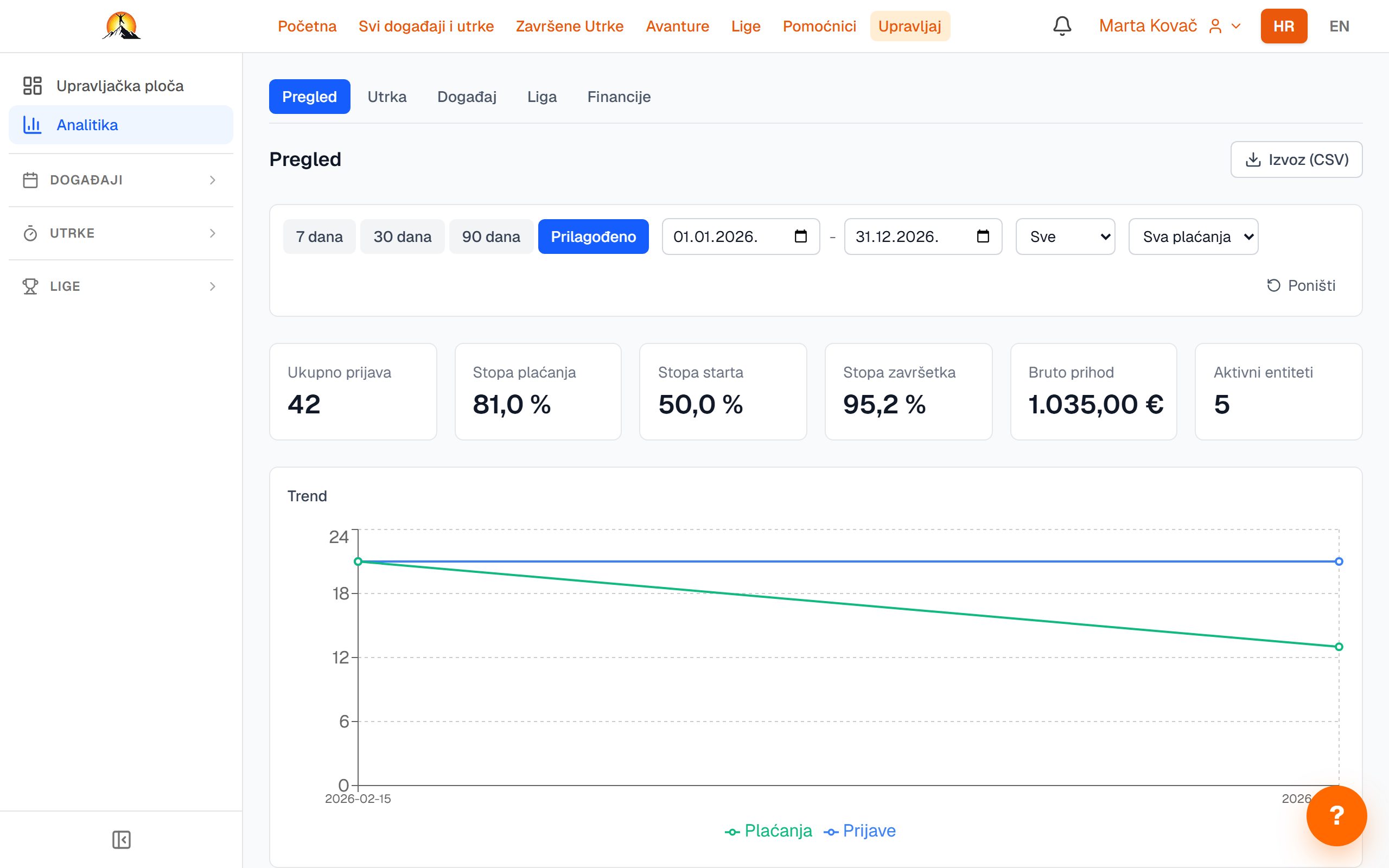Open Pomoćnici in top navigation
The height and width of the screenshot is (868, 1389).
(x=819, y=27)
